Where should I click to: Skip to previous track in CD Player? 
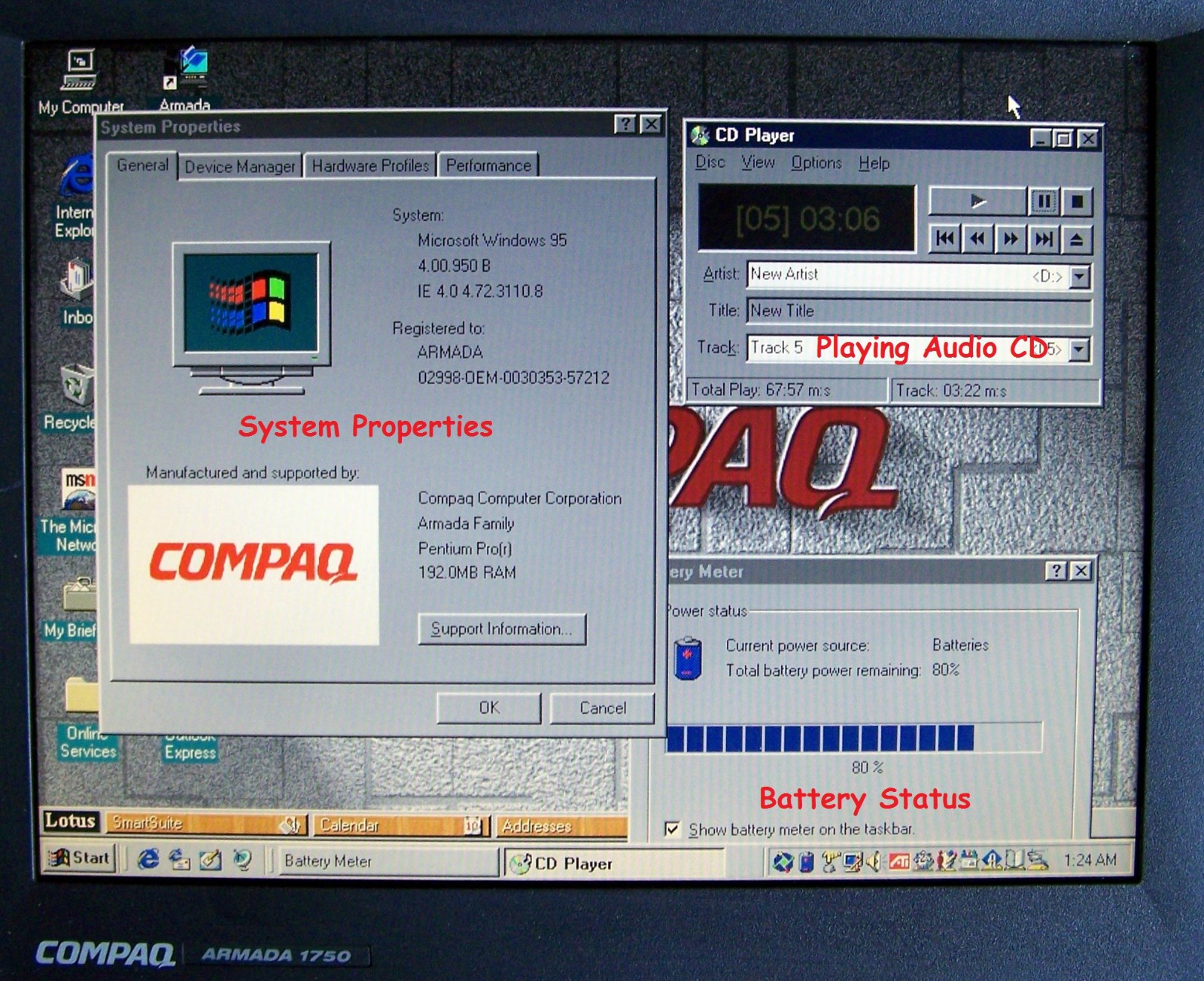[x=944, y=239]
